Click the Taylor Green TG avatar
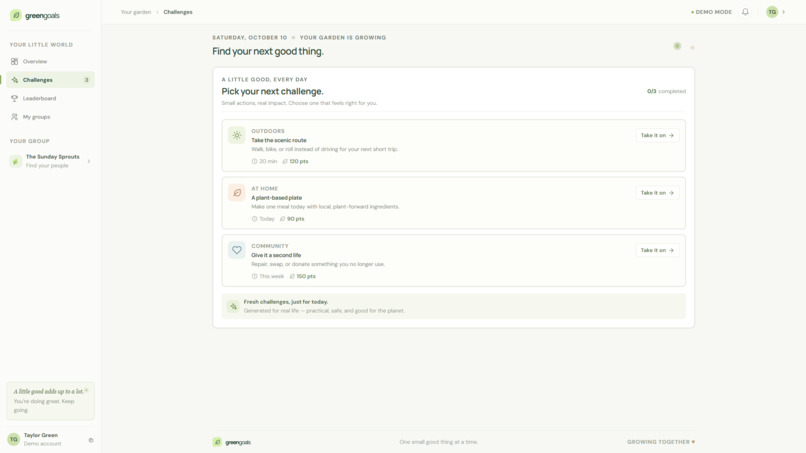The height and width of the screenshot is (453, 806). 13,439
